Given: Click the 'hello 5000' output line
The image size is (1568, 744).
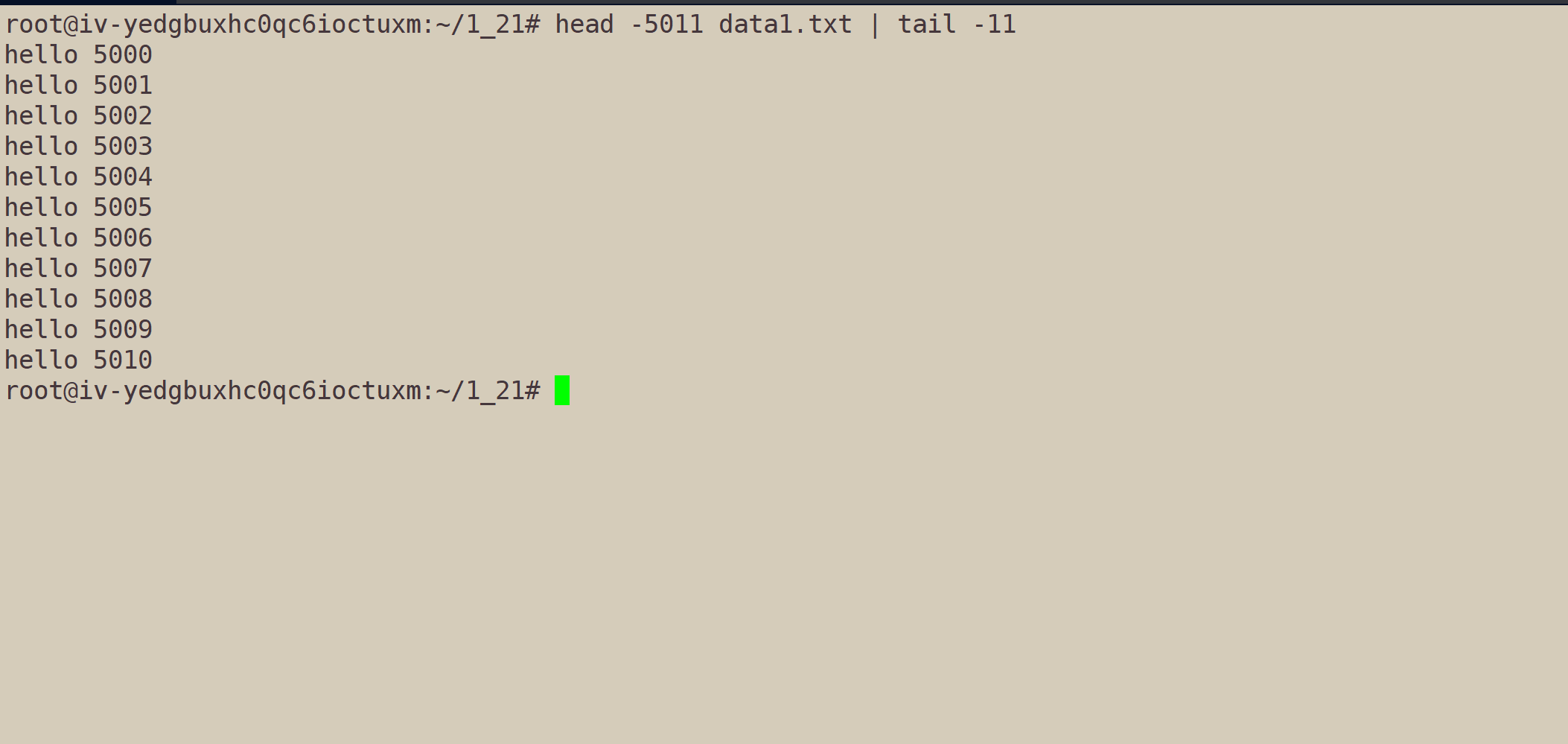Looking at the screenshot, I should point(78,55).
